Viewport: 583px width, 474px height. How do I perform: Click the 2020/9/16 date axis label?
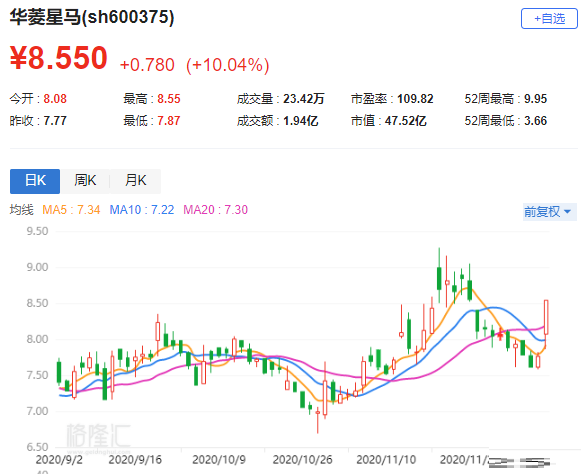[135, 460]
